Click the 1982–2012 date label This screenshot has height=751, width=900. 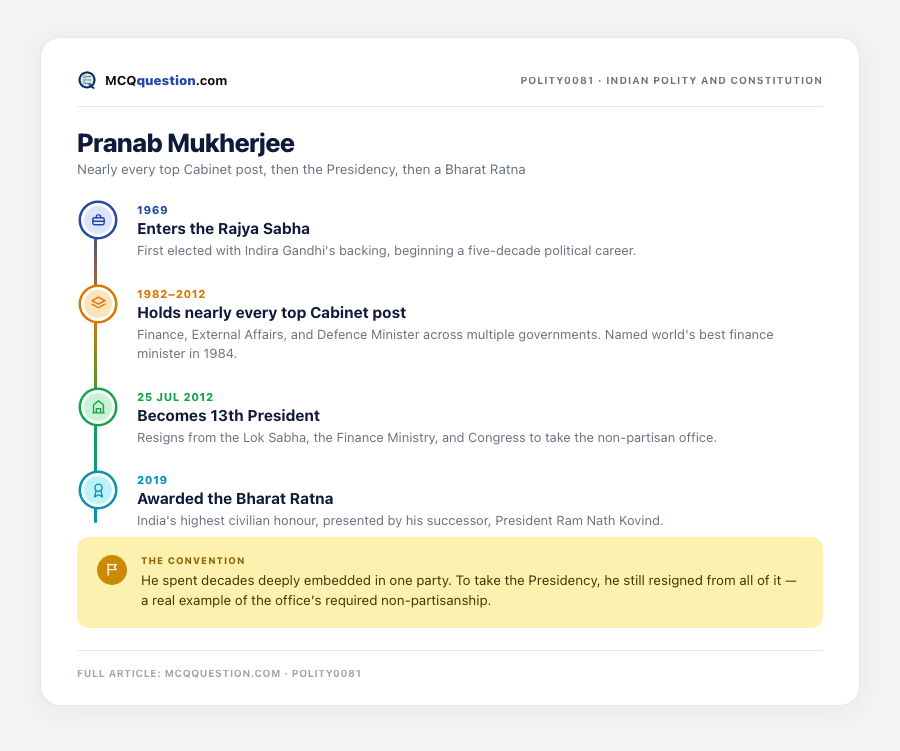pyautogui.click(x=171, y=294)
